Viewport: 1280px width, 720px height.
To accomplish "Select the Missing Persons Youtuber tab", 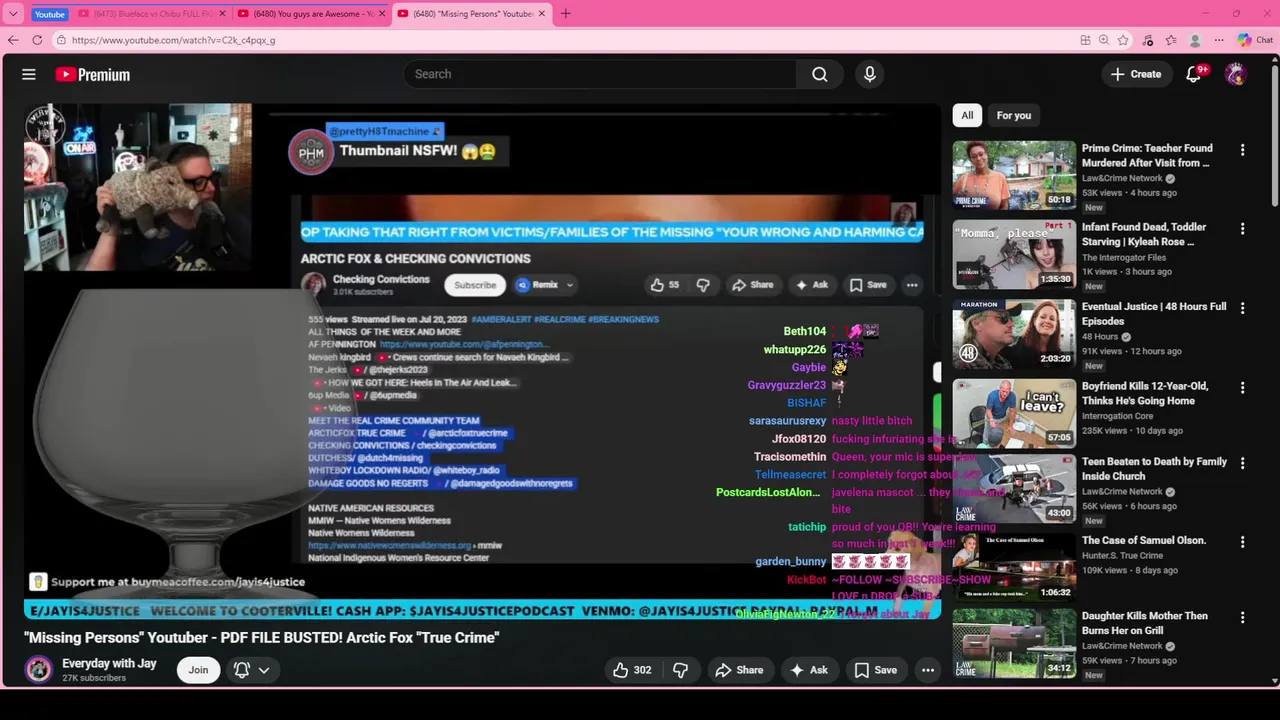I will 471,14.
